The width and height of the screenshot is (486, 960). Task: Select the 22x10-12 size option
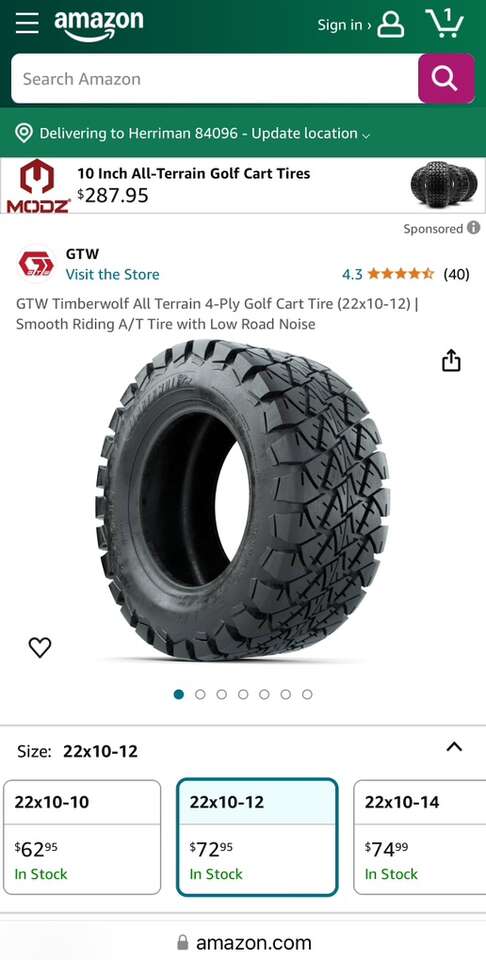(257, 837)
